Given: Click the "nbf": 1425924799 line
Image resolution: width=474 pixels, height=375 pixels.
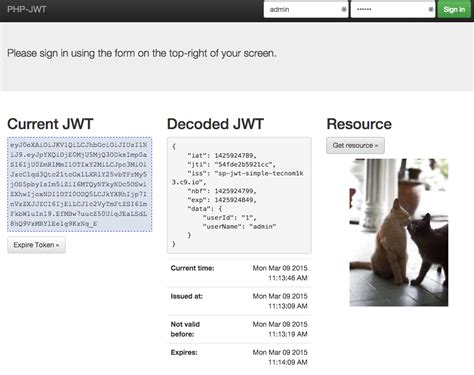Looking at the screenshot, I should tap(222, 191).
